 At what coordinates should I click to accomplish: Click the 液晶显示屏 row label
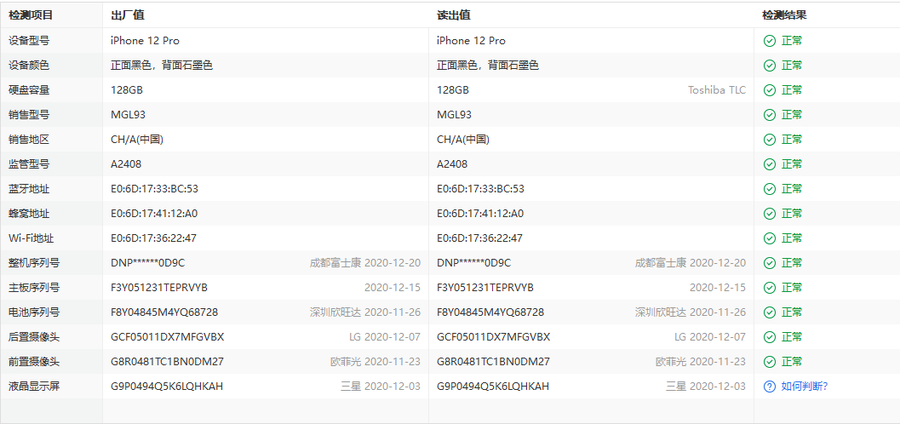pyautogui.click(x=34, y=386)
